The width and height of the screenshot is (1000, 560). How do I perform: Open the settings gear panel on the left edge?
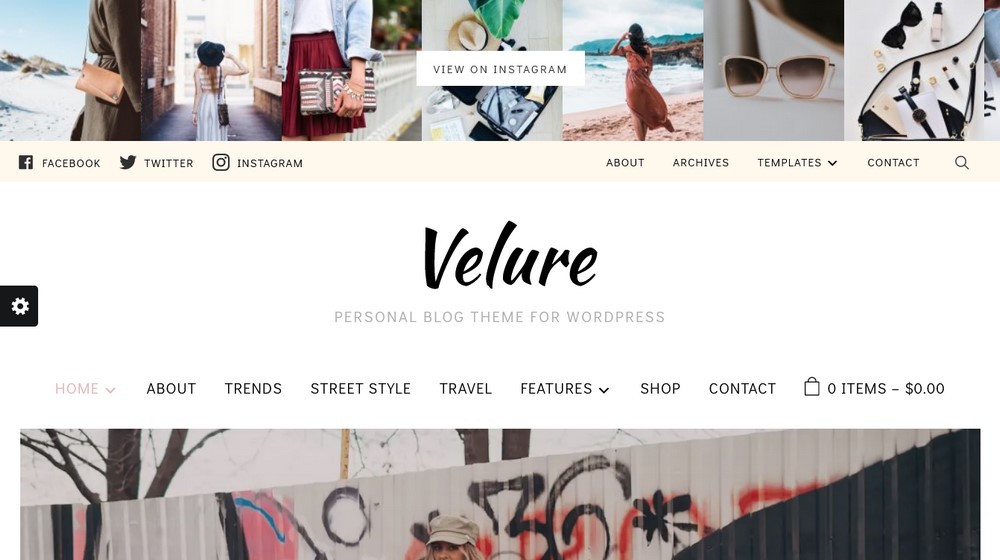(19, 306)
